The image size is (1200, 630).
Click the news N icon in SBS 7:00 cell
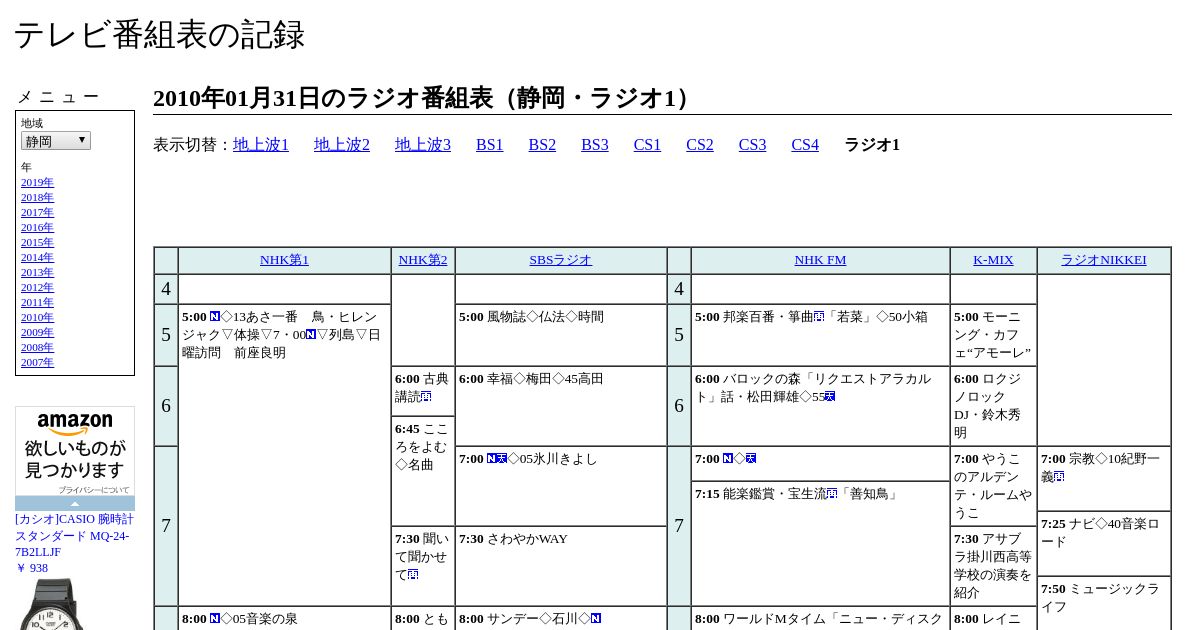pyautogui.click(x=492, y=459)
